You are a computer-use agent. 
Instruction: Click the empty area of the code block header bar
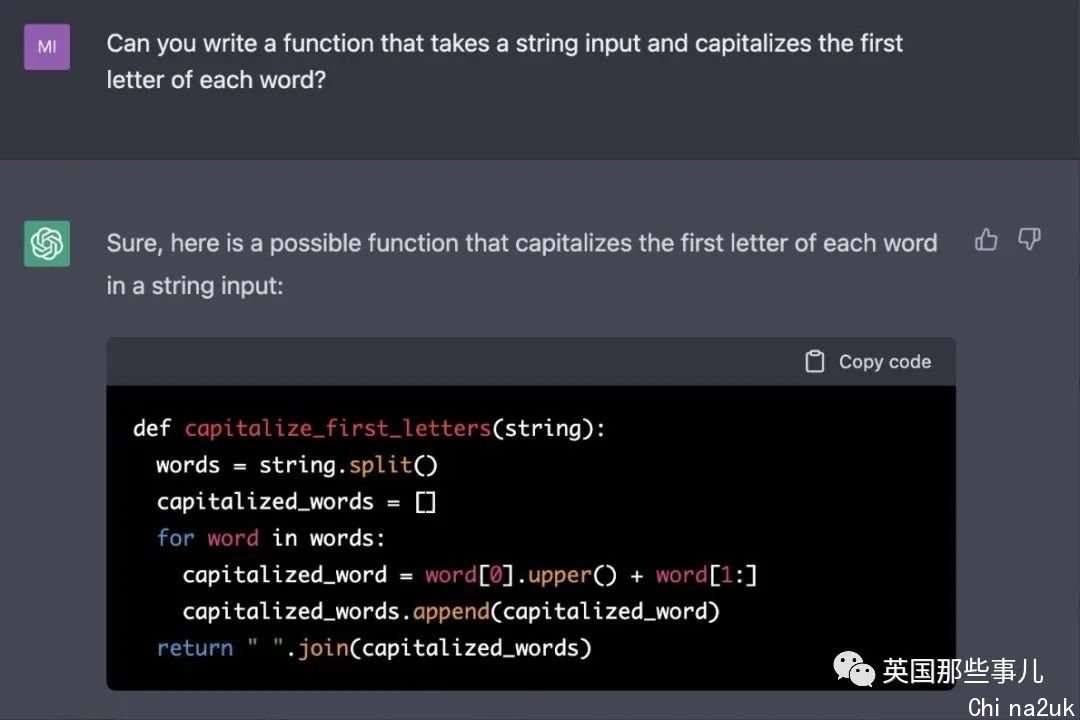tap(455, 362)
